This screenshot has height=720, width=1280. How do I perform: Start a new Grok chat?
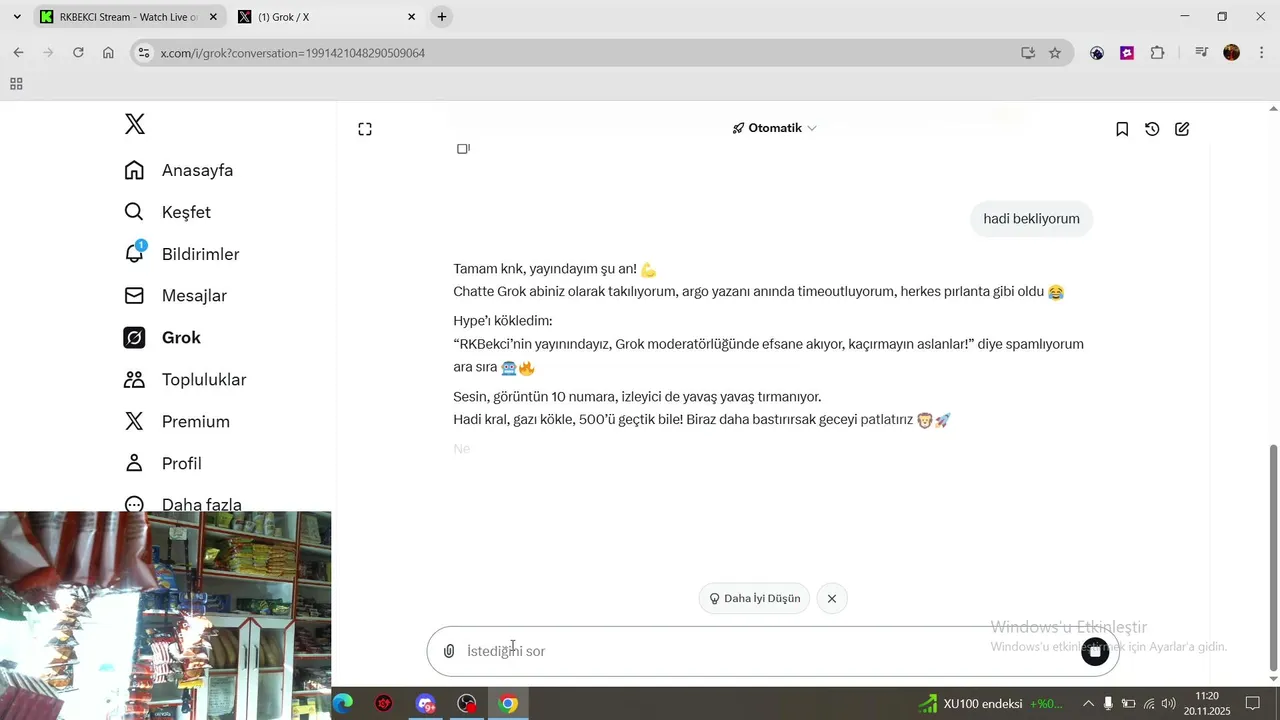click(x=1182, y=129)
